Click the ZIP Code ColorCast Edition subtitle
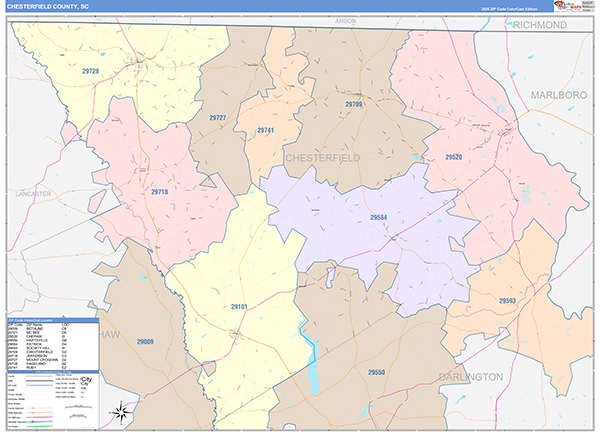Viewport: 600px width, 432px height. [509, 9]
